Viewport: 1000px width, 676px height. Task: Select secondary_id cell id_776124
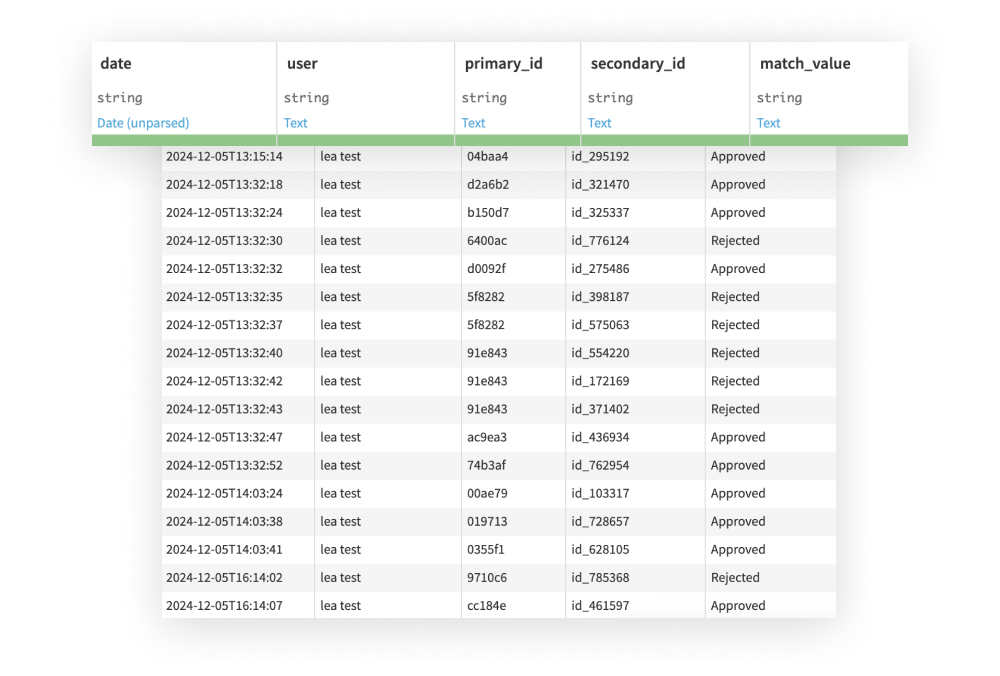pos(600,241)
